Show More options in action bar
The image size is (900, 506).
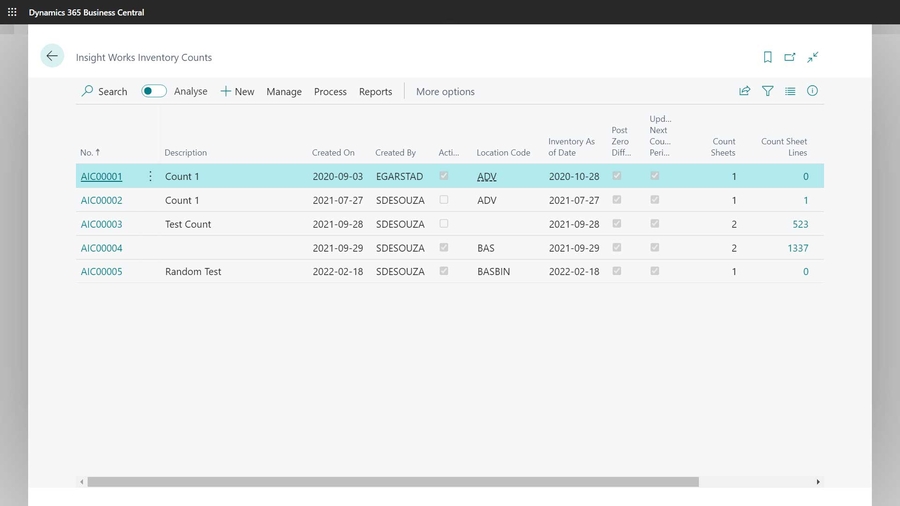(445, 92)
